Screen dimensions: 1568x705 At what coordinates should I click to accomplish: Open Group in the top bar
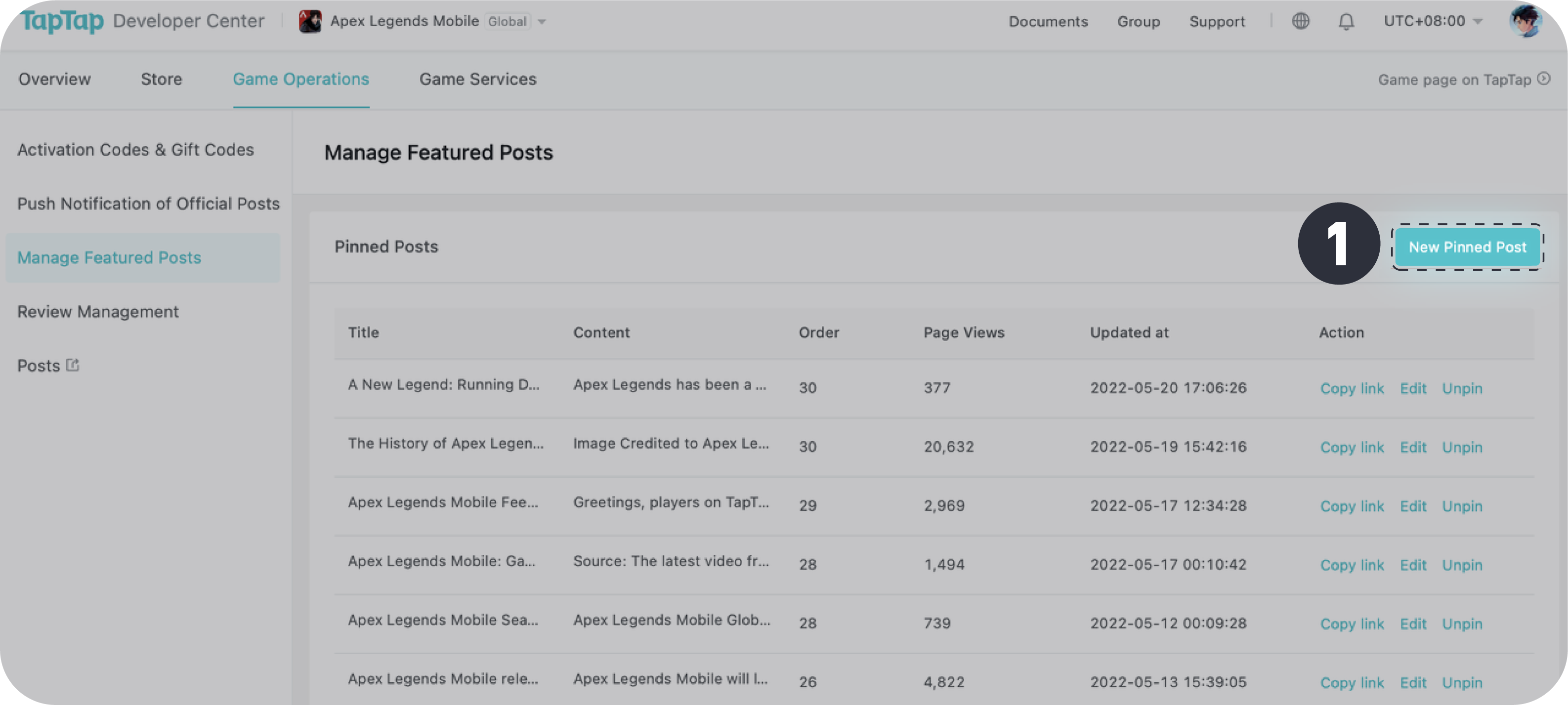(x=1138, y=21)
